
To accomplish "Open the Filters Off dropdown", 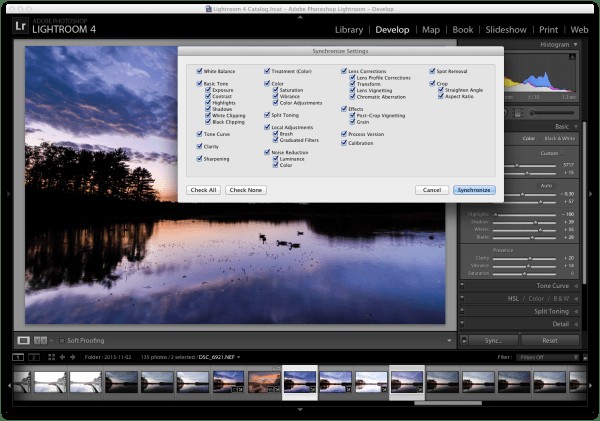I will coord(547,357).
